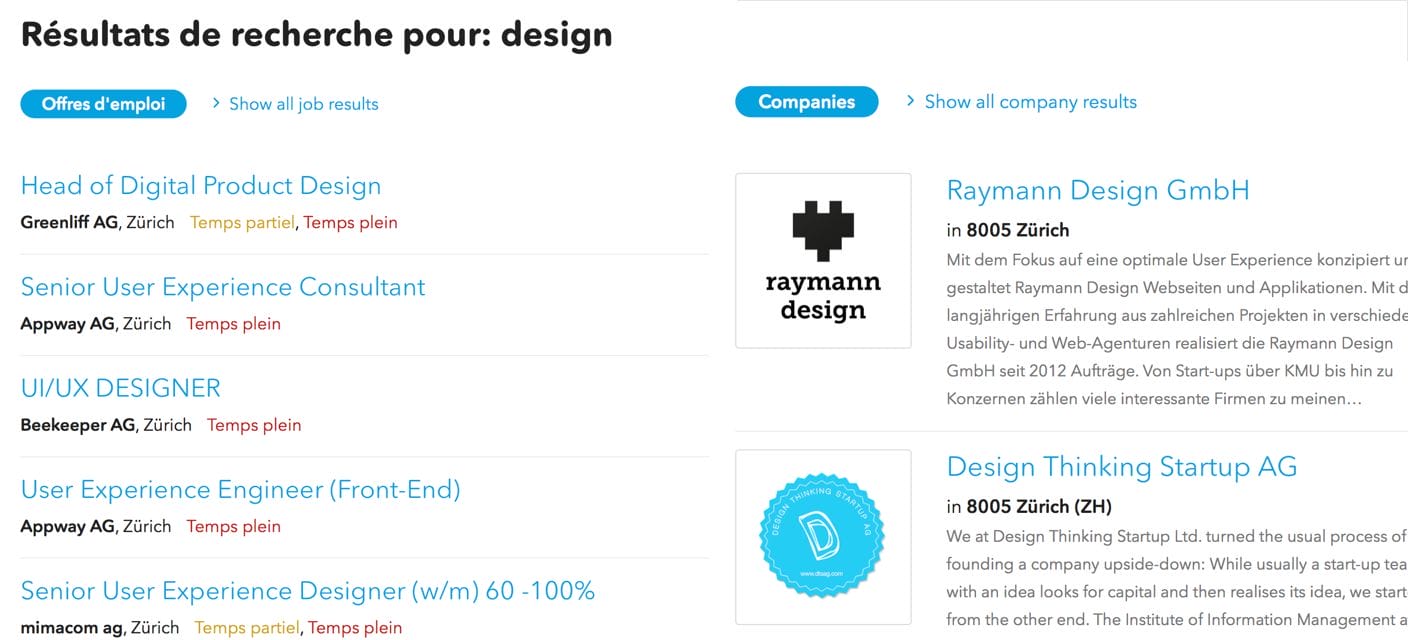The image size is (1408, 640).
Task: Click the chevron next to Show all job results
Action: (216, 104)
